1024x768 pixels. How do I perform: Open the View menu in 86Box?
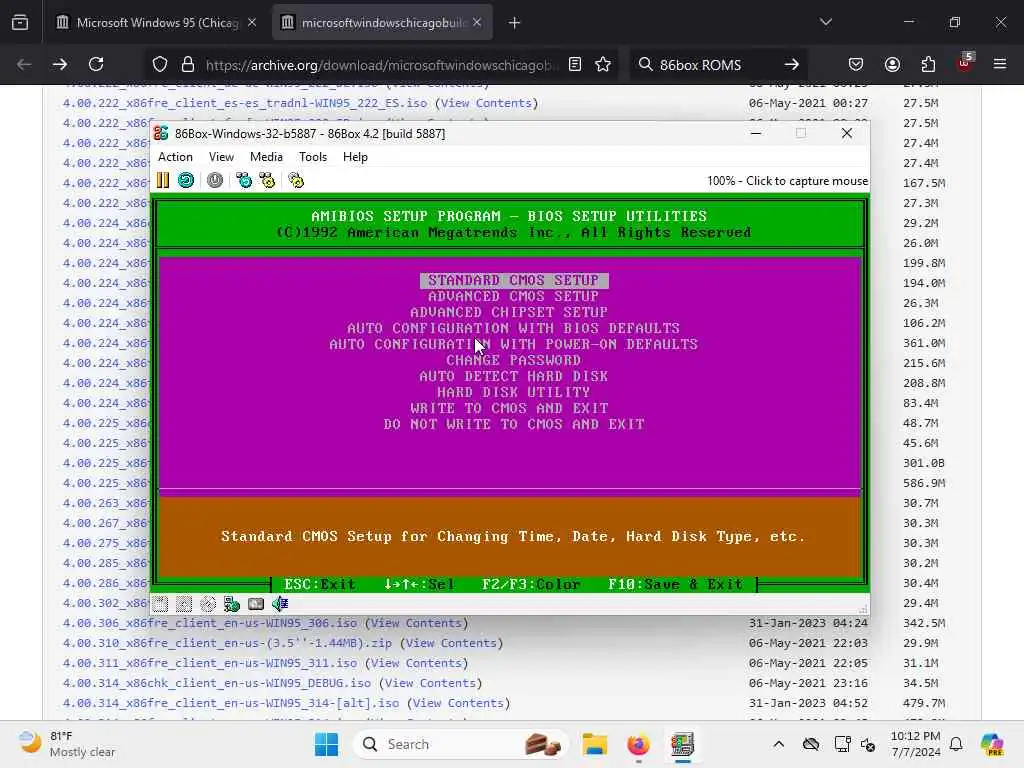tap(221, 157)
